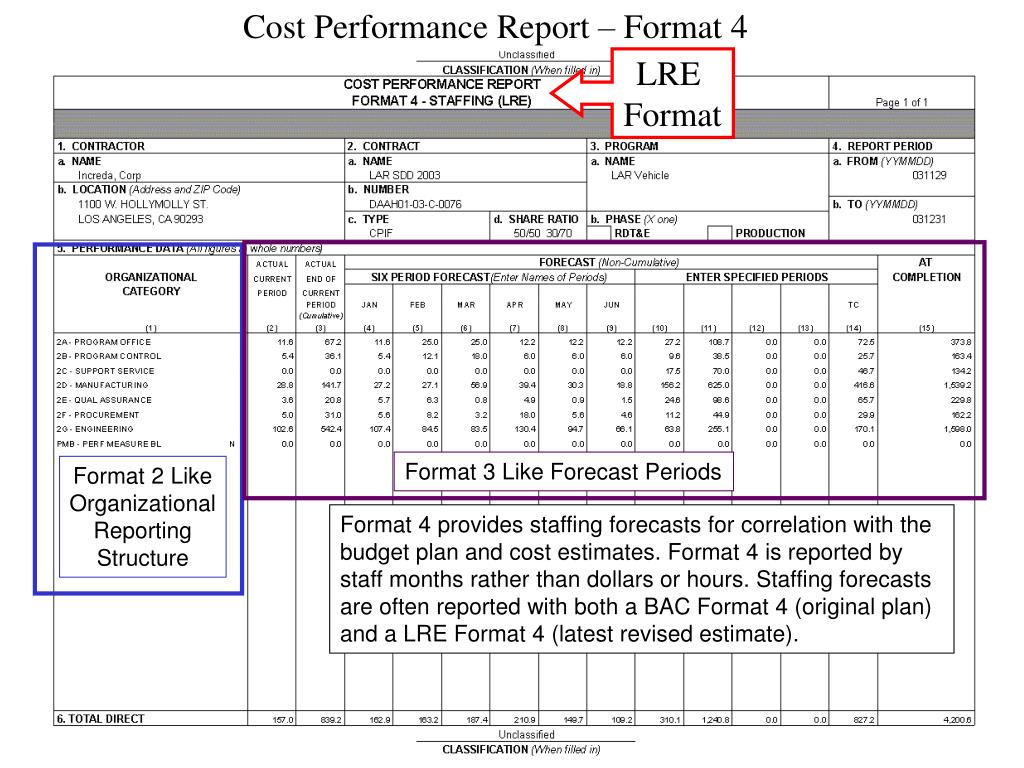
Task: Select row '2F - PROCUREMENT'
Action: (514, 415)
